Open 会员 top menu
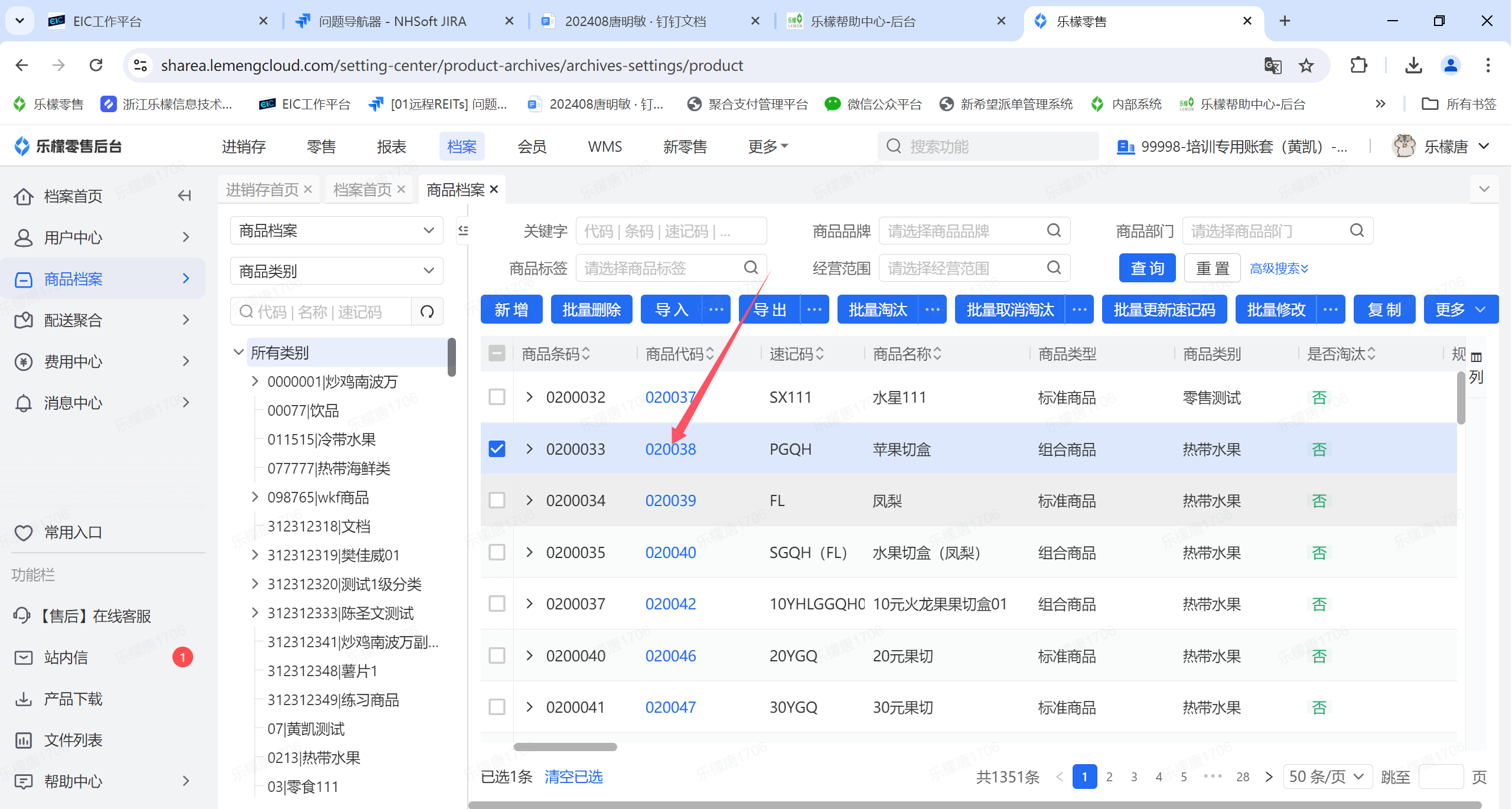This screenshot has height=809, width=1512. (x=532, y=146)
